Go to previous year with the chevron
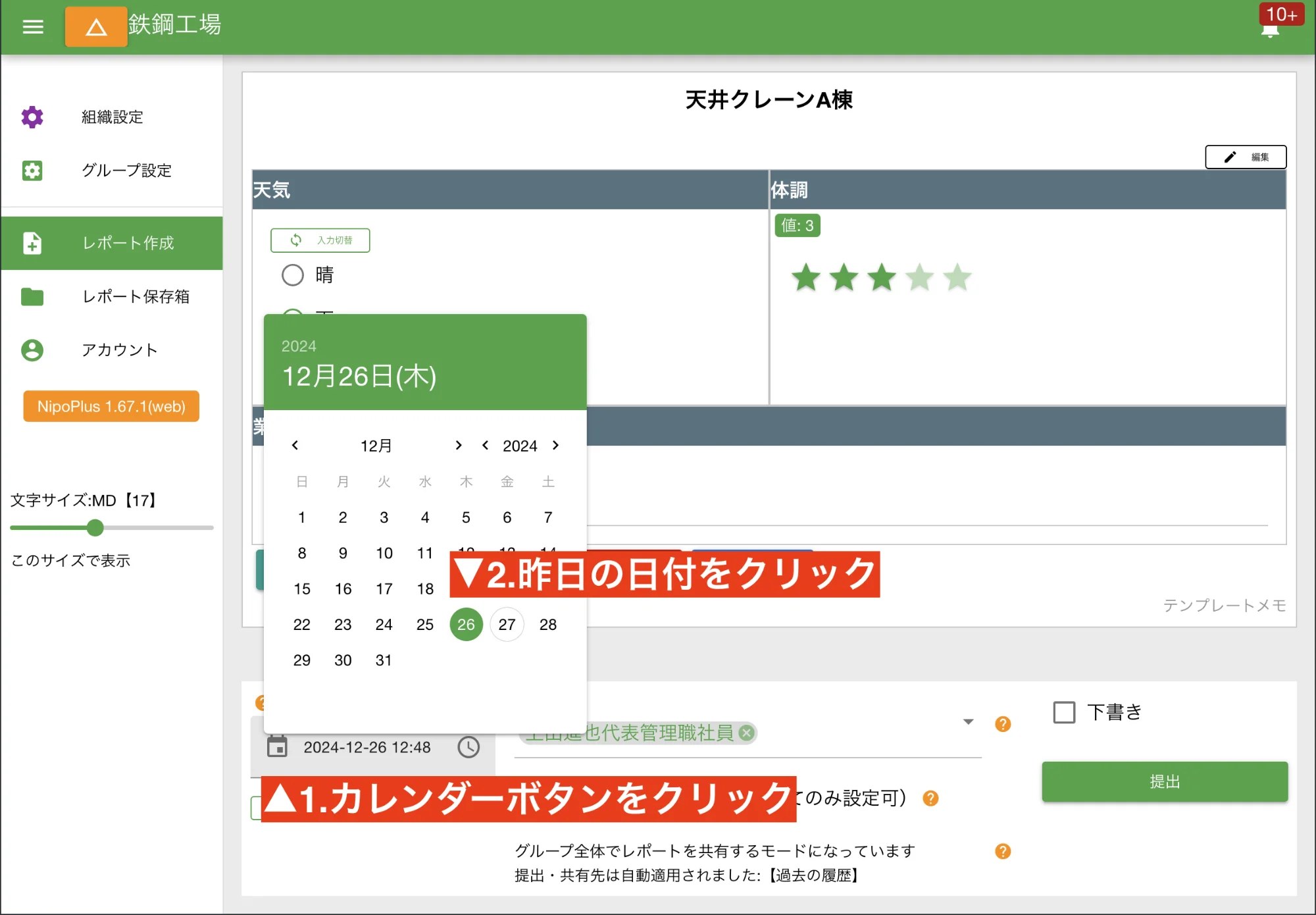1316x915 pixels. (485, 445)
